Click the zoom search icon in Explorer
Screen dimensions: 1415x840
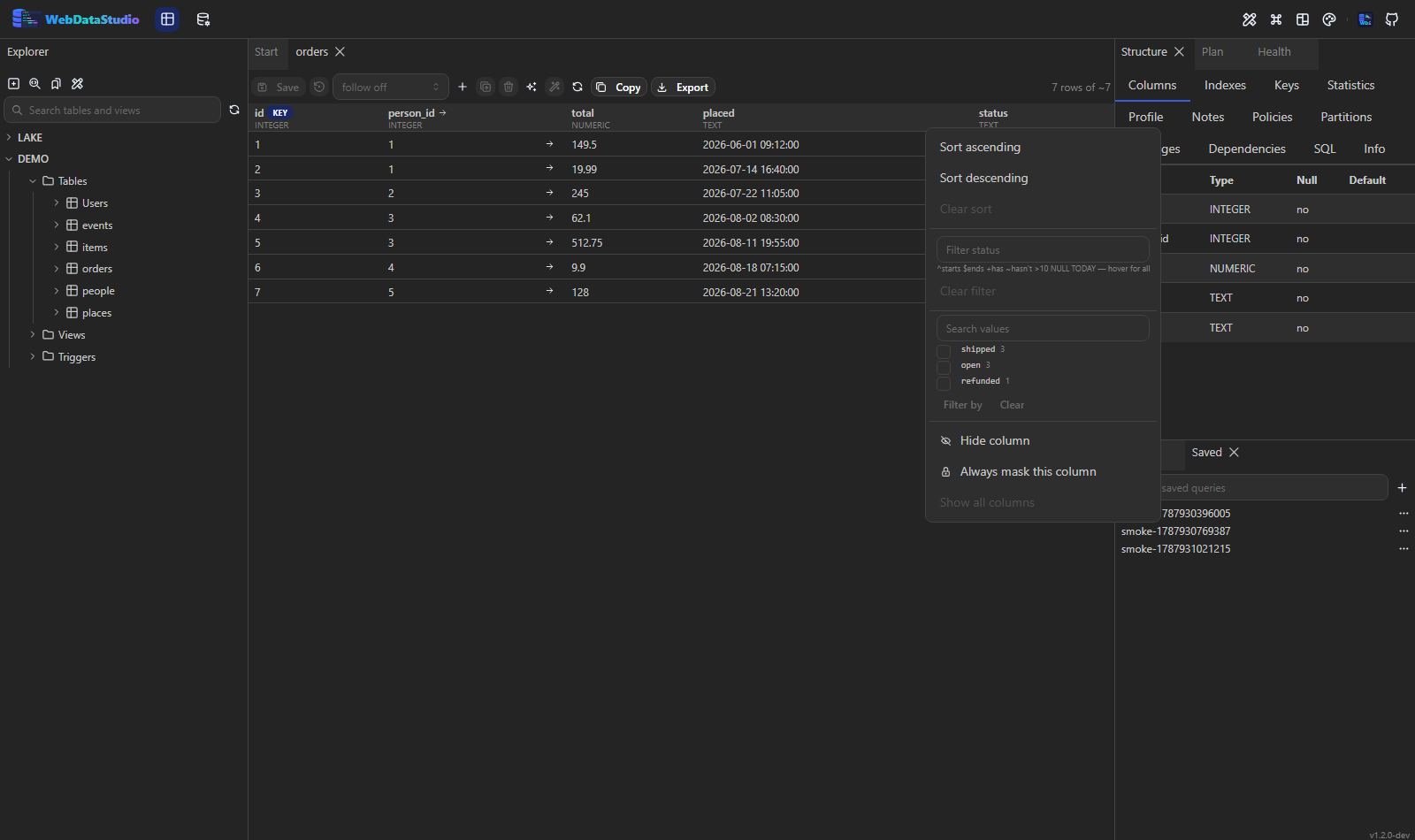click(34, 84)
